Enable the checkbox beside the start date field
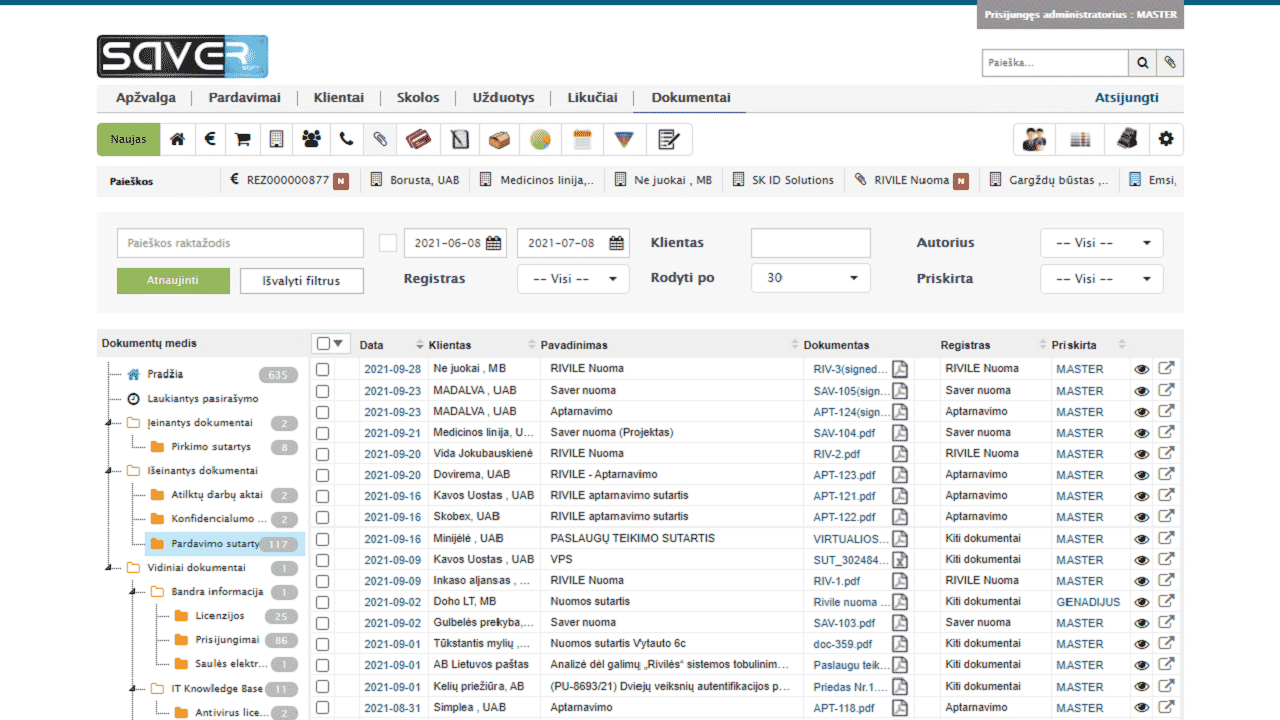 click(x=388, y=243)
